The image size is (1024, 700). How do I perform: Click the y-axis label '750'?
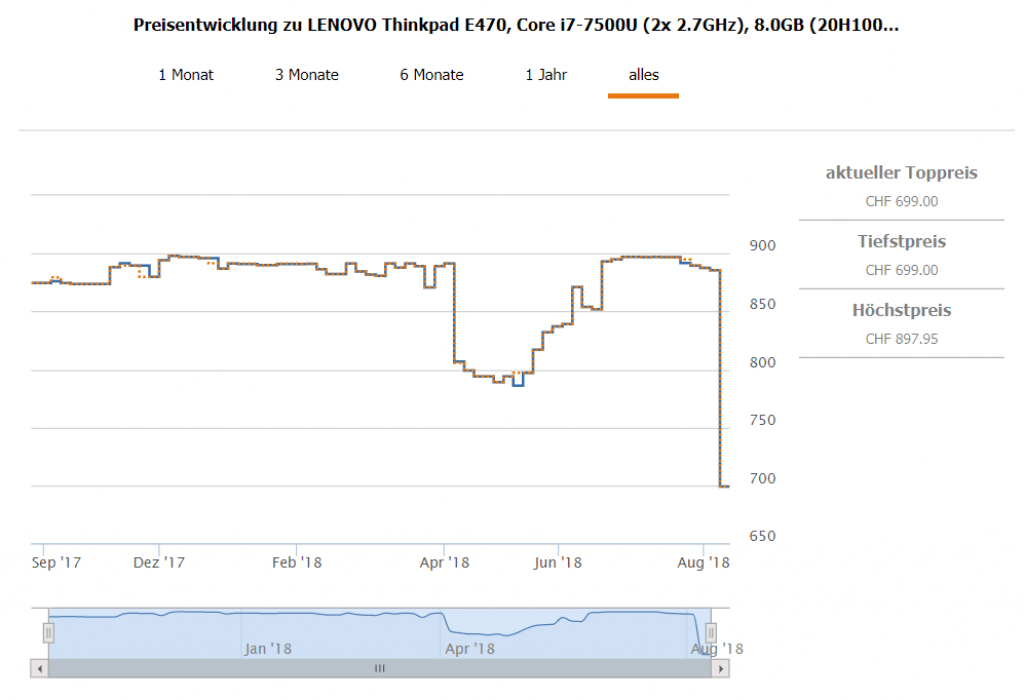(x=763, y=421)
